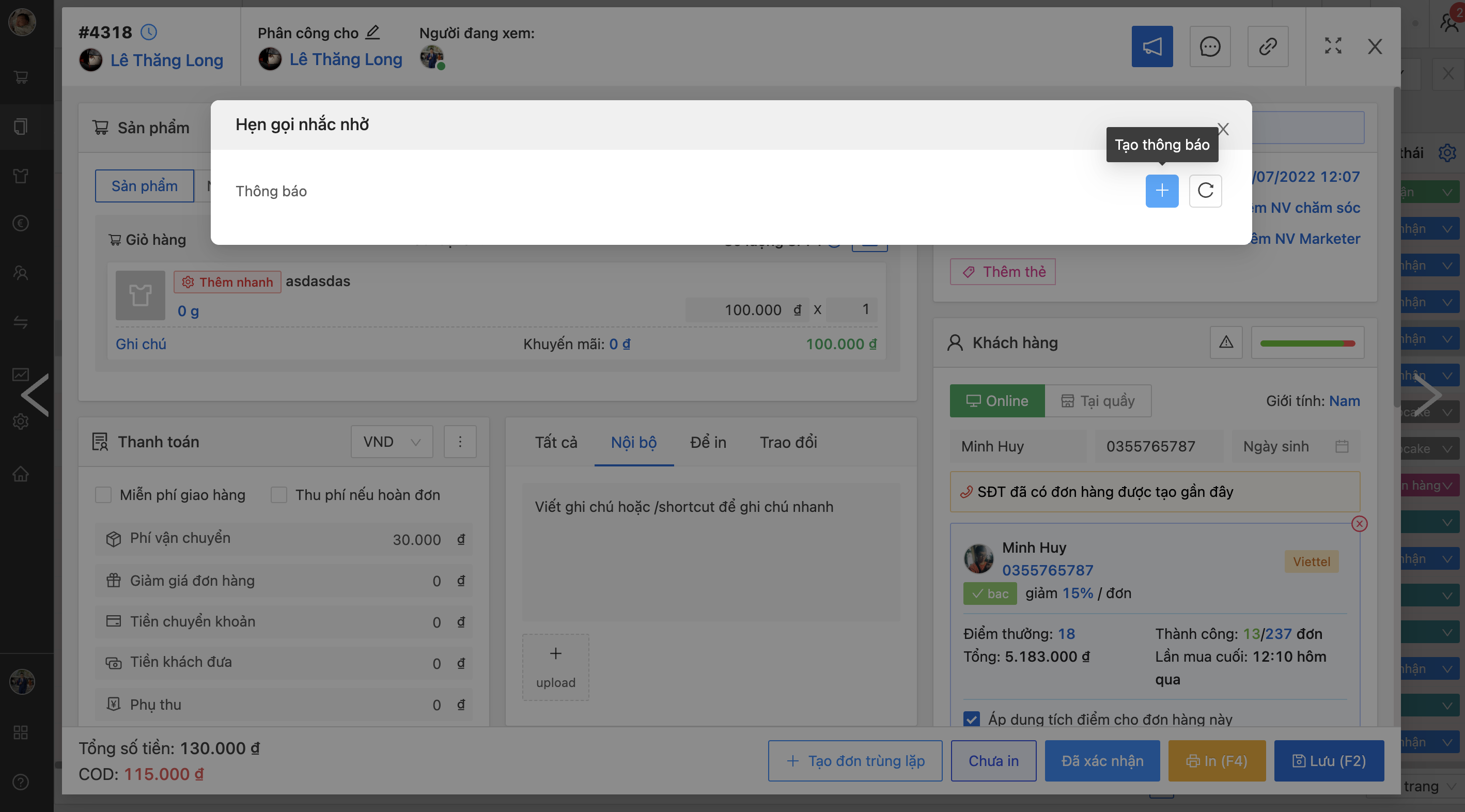Click the viewer avatar under Người đang xem
1465x812 pixels.
(x=432, y=57)
